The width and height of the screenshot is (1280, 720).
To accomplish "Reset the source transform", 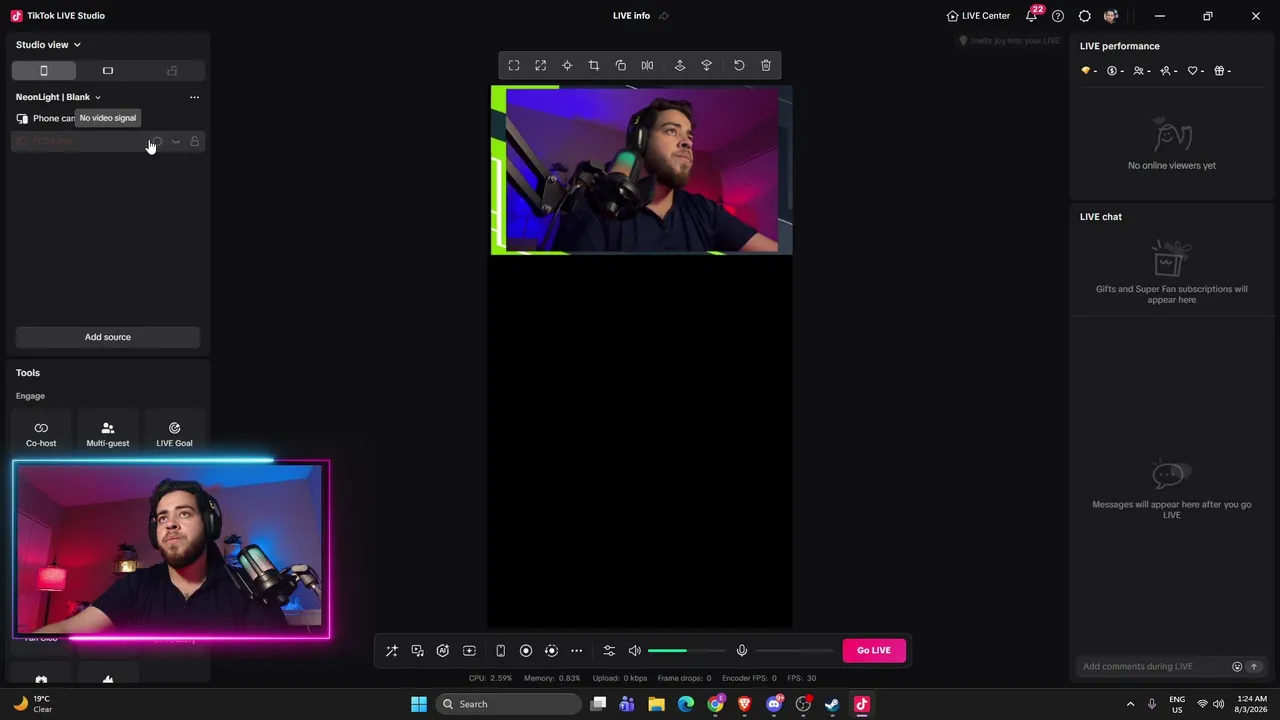I will coord(739,66).
